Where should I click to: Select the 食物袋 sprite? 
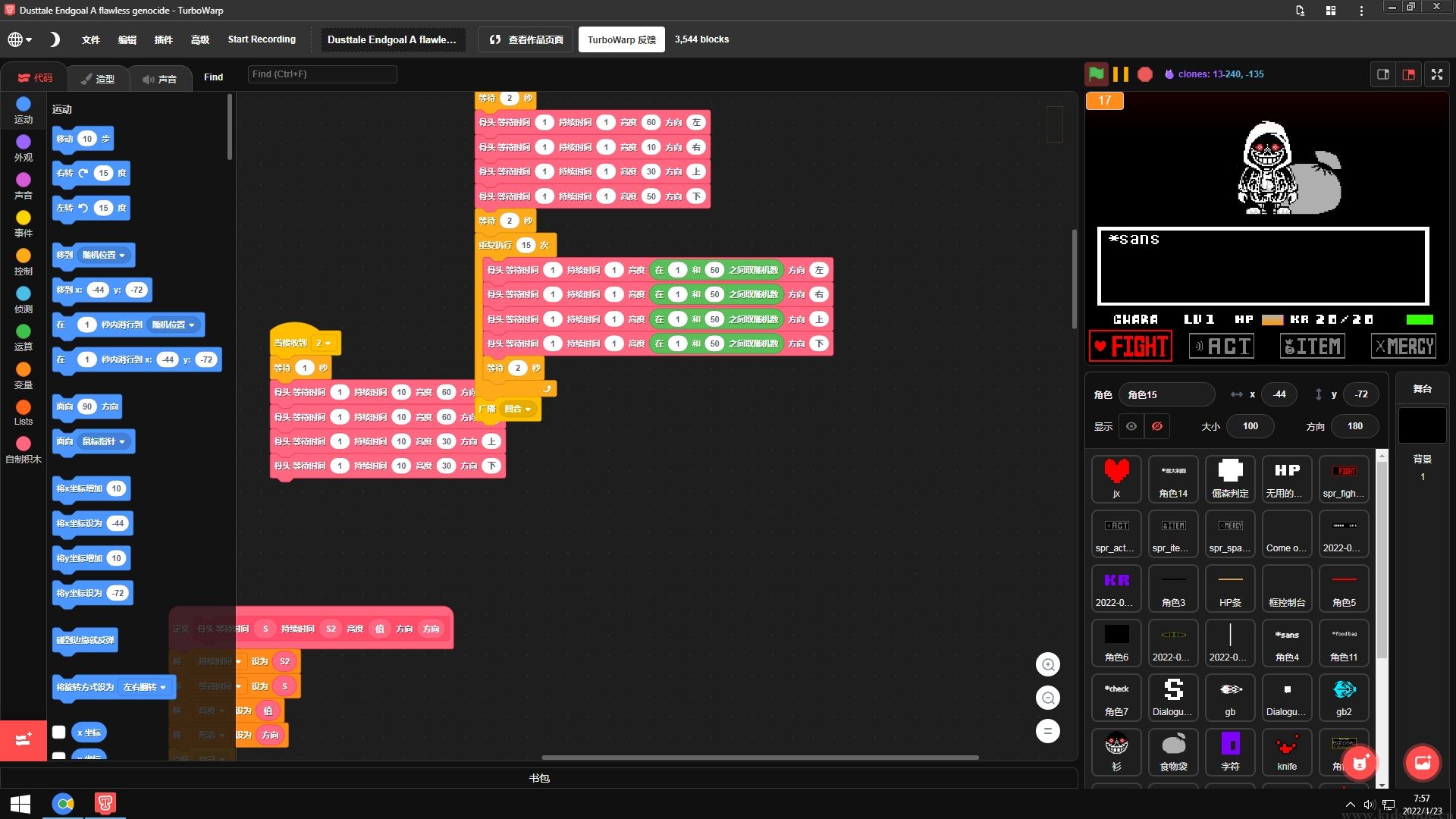pos(1173,752)
